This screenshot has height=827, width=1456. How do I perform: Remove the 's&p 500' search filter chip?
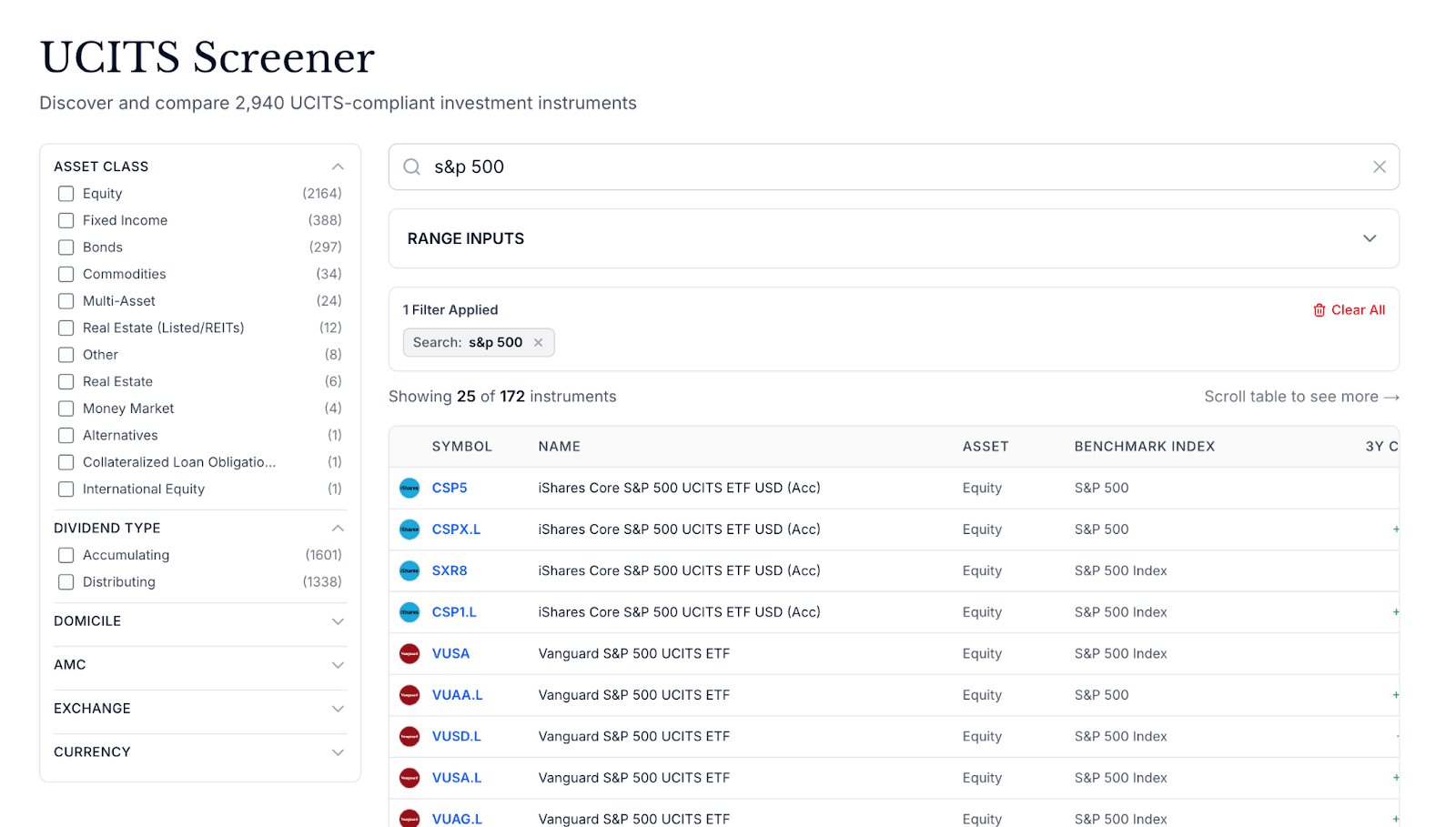point(538,343)
